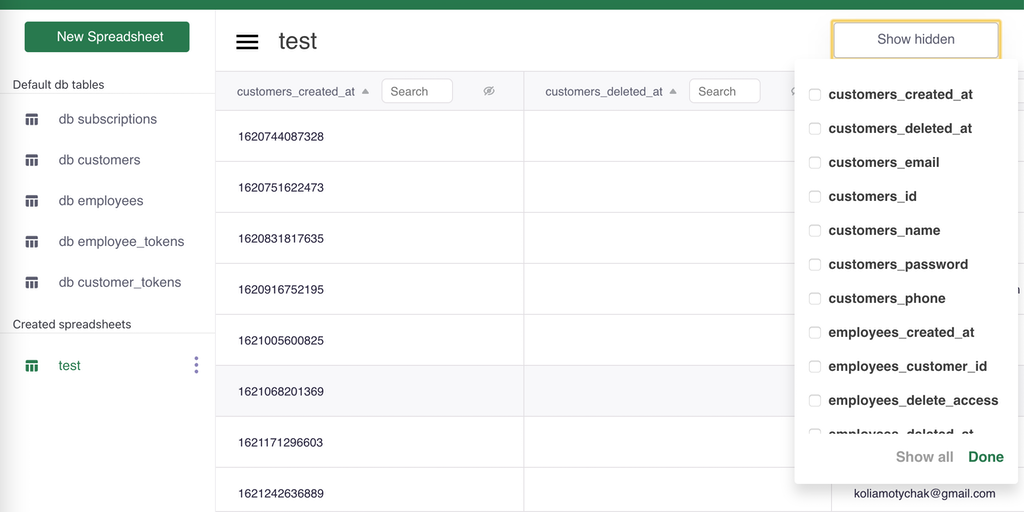The height and width of the screenshot is (512, 1024).
Task: Click table icon beside db employees
Action: pos(32,201)
